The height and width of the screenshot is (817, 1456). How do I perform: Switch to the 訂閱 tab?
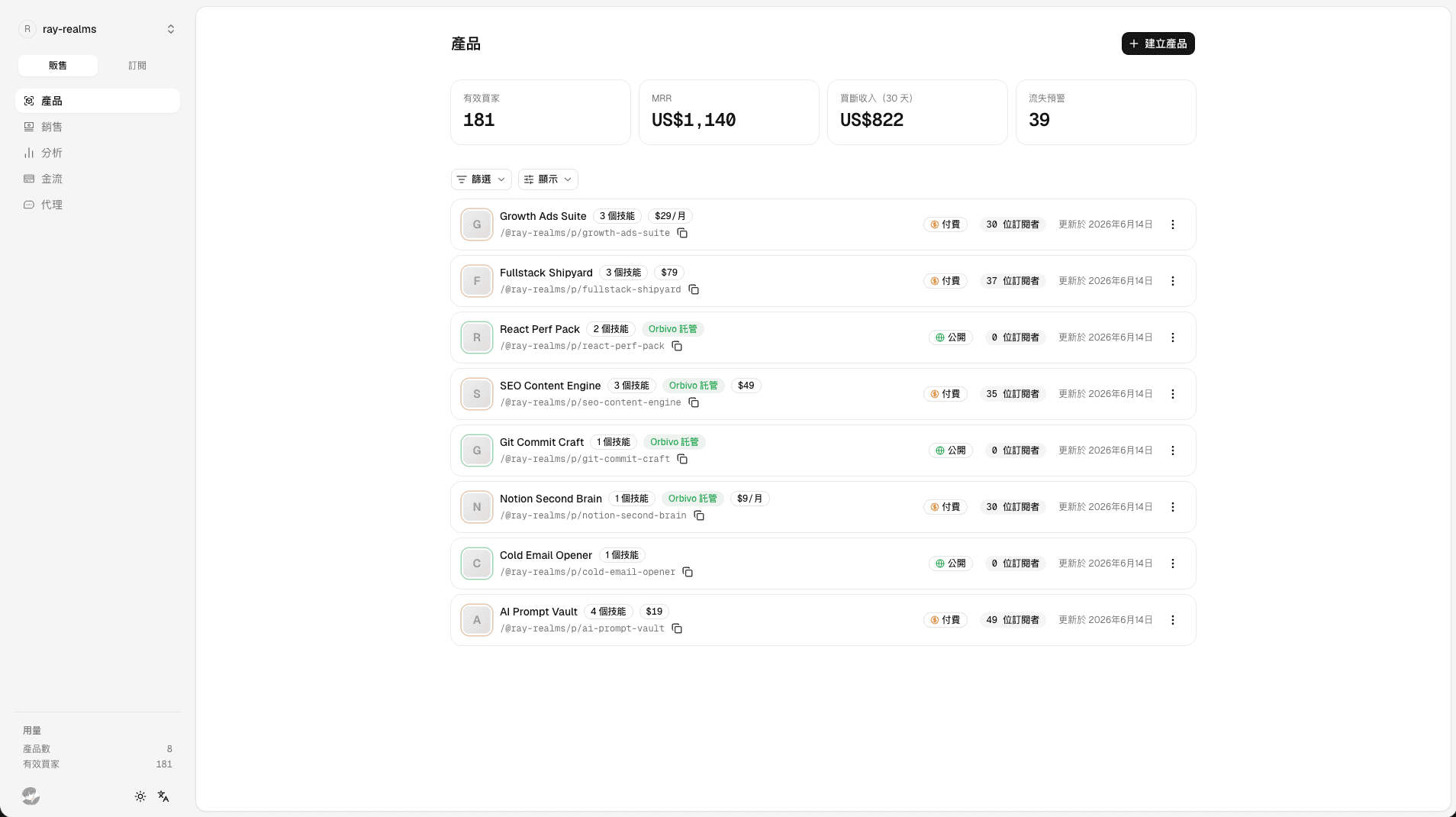pos(137,66)
